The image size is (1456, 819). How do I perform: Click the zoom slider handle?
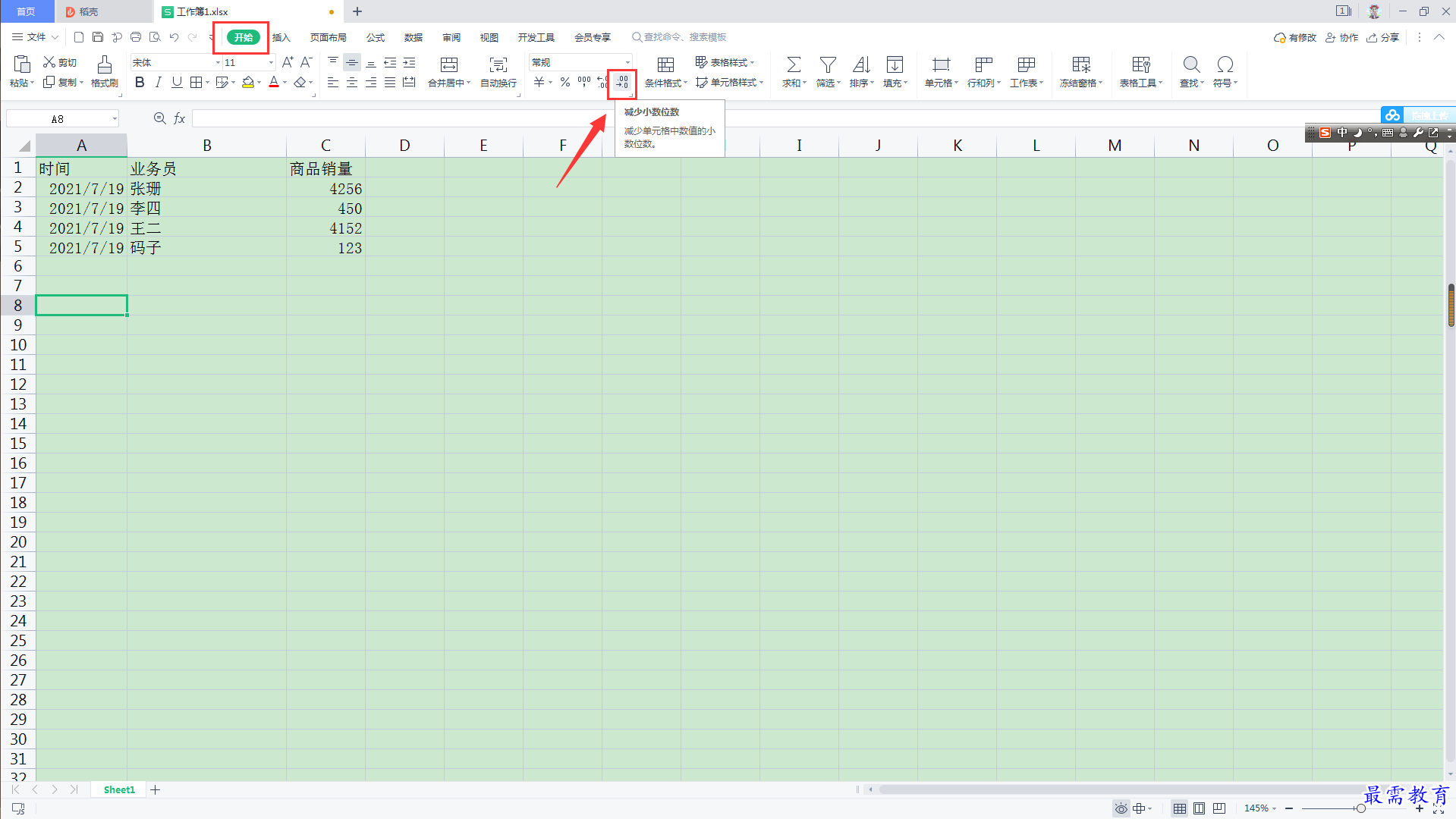[1361, 808]
